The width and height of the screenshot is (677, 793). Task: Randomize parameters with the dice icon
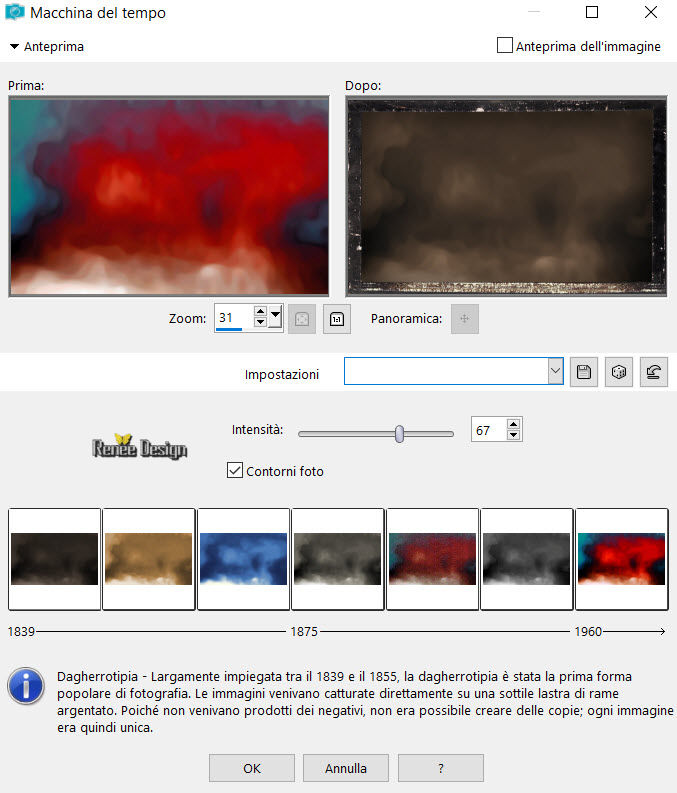[x=619, y=372]
